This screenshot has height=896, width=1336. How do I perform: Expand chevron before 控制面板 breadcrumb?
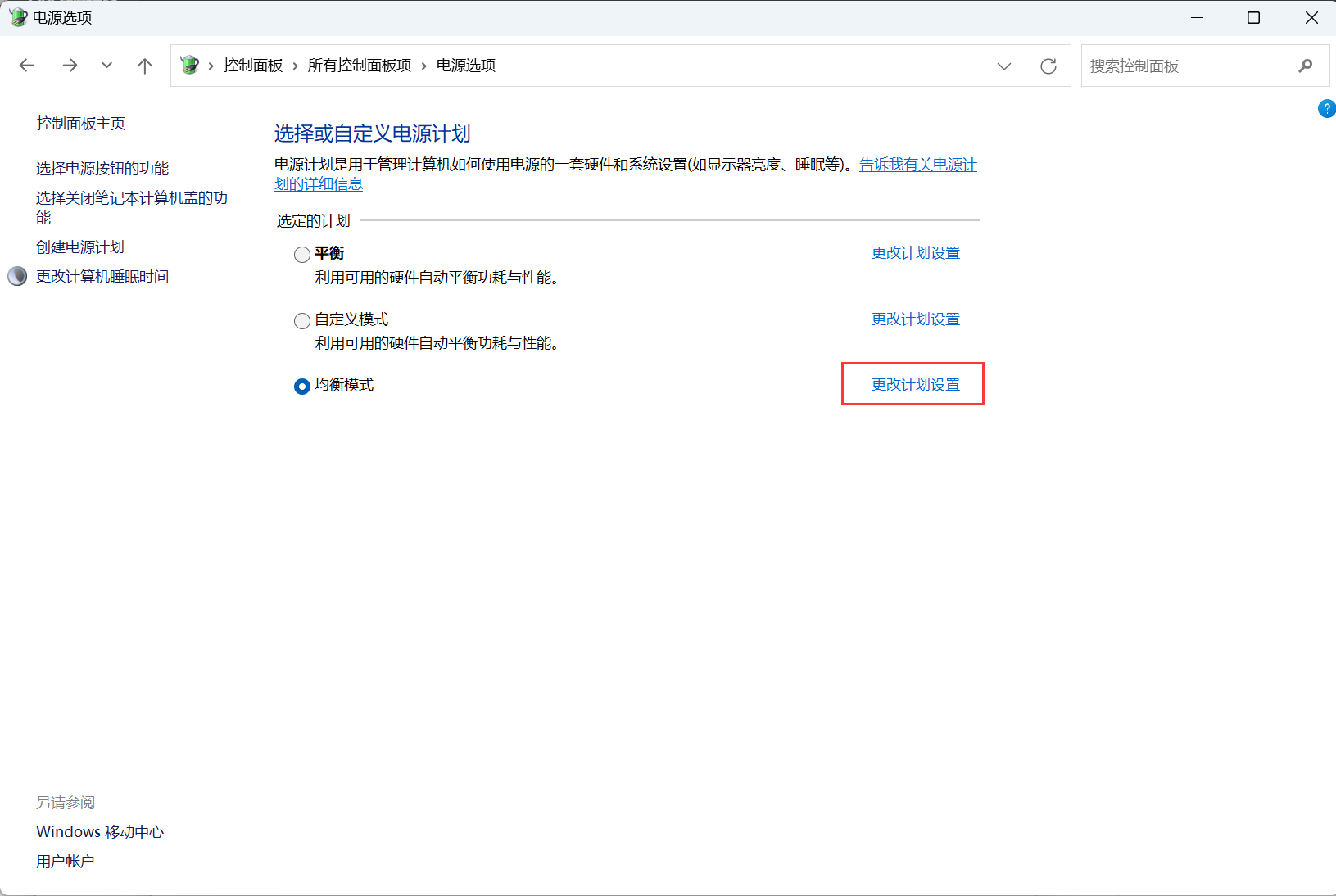pos(211,66)
